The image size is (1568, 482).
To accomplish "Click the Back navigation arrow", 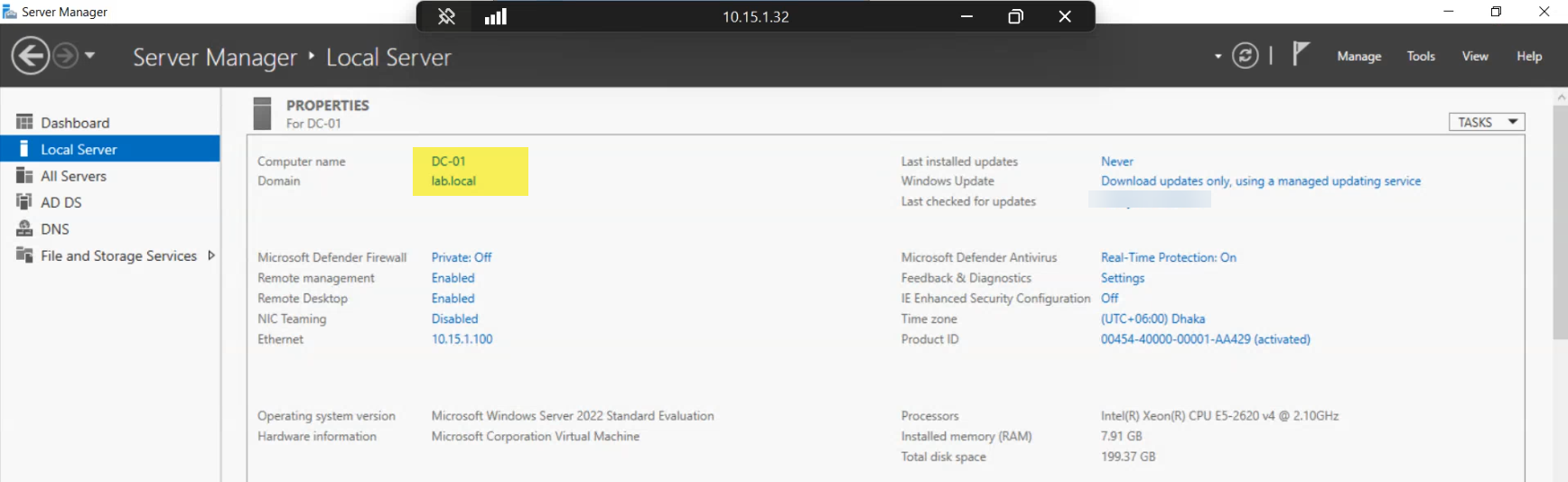I will click(x=31, y=56).
